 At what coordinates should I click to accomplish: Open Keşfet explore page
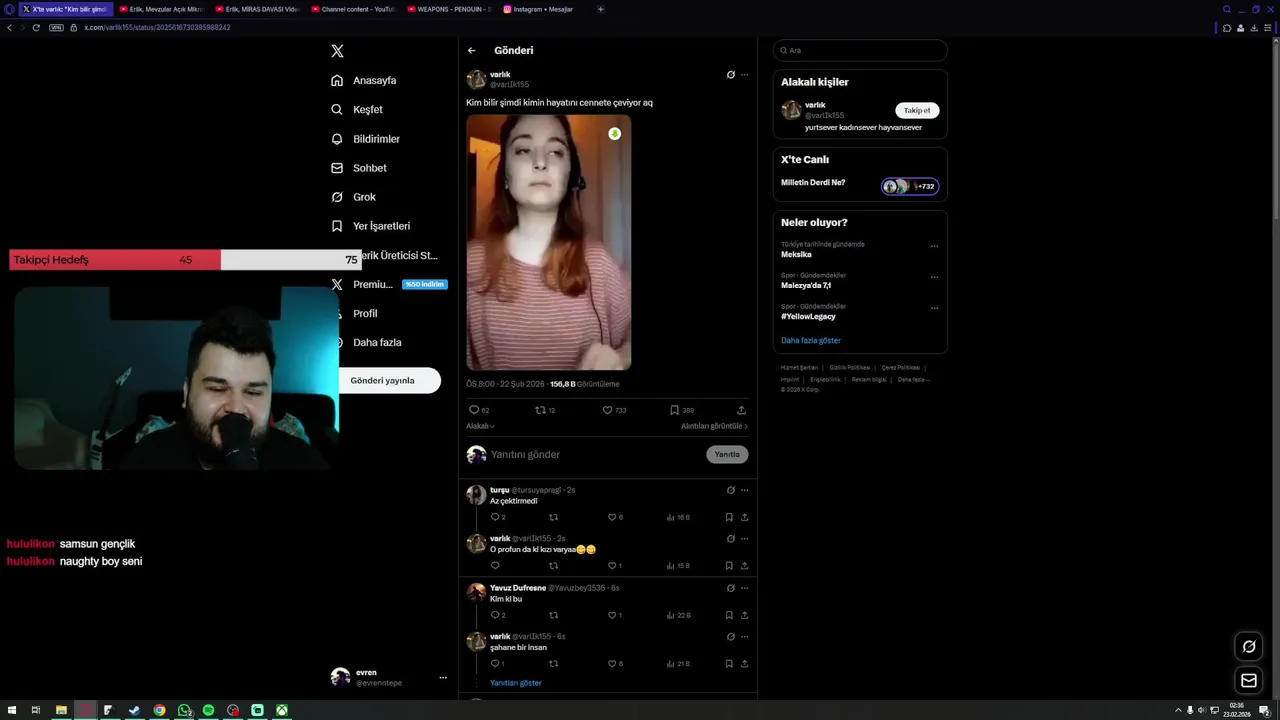(357, 109)
